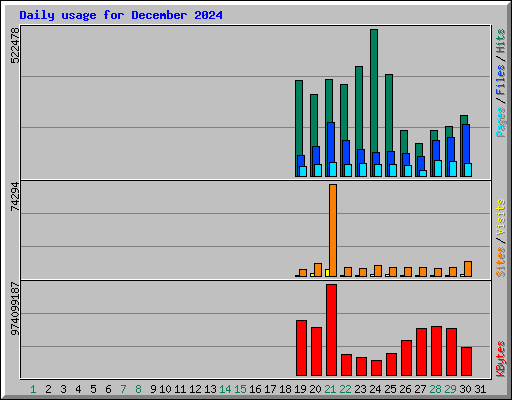The width and height of the screenshot is (512, 400).
Task: Click the day 28 label on the axis
Action: 435,389
